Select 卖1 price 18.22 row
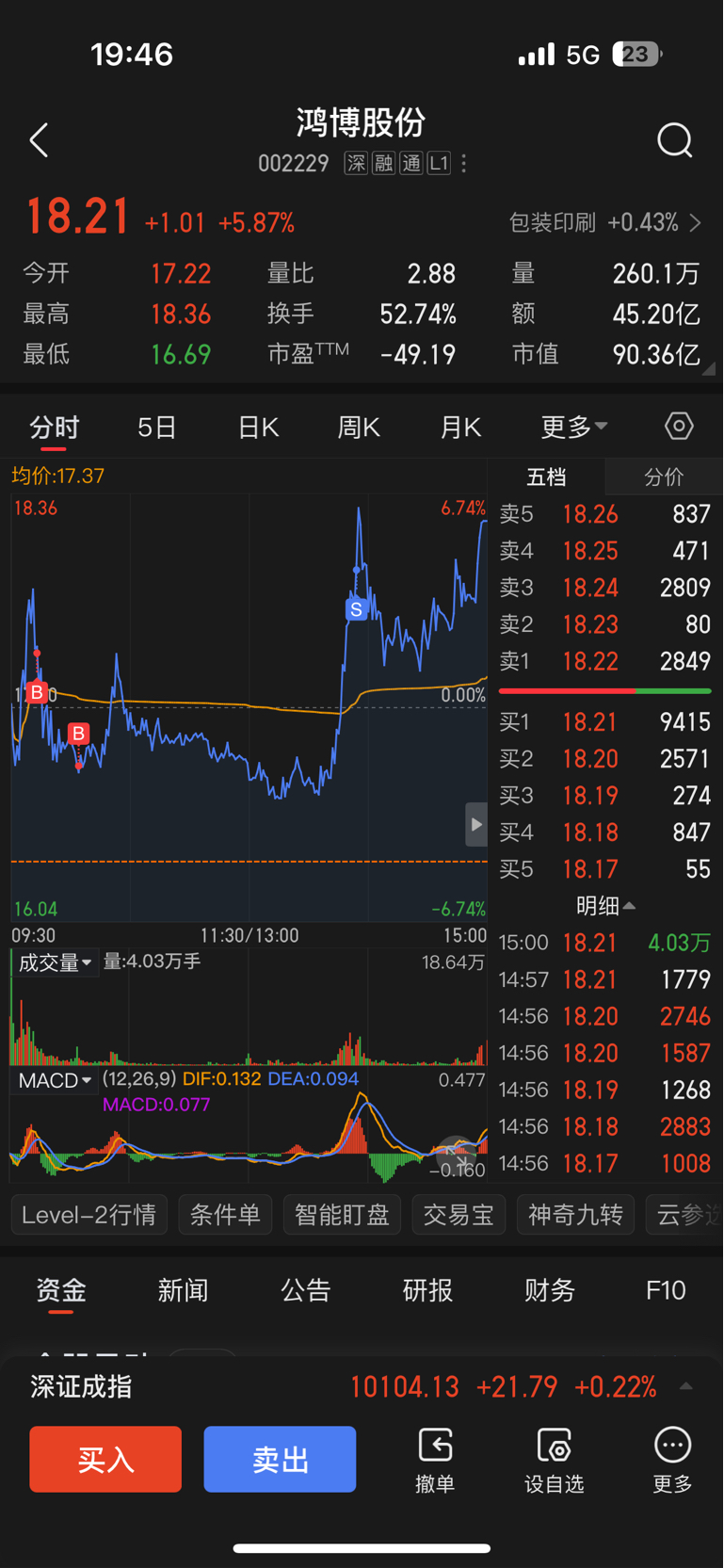 604,661
